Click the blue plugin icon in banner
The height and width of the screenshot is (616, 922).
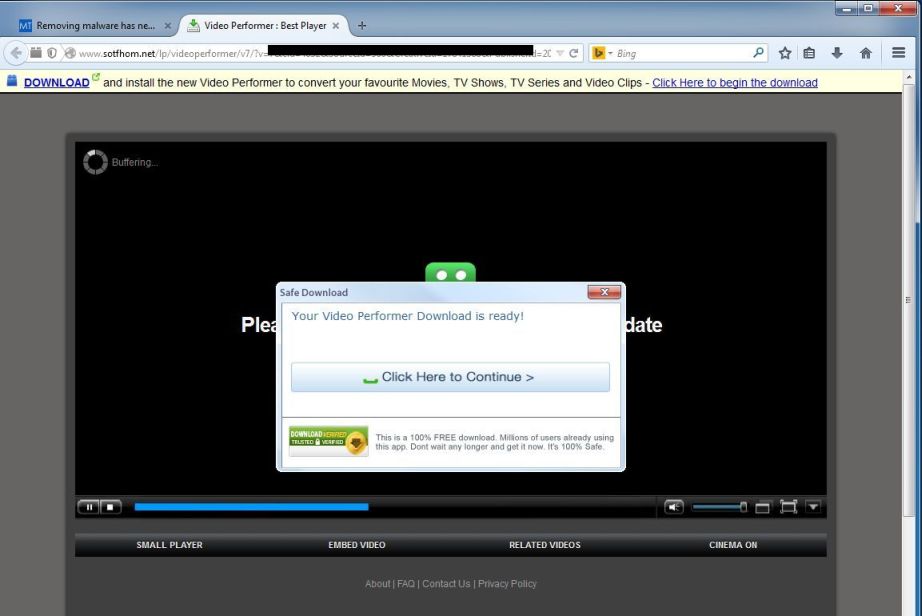tap(12, 81)
